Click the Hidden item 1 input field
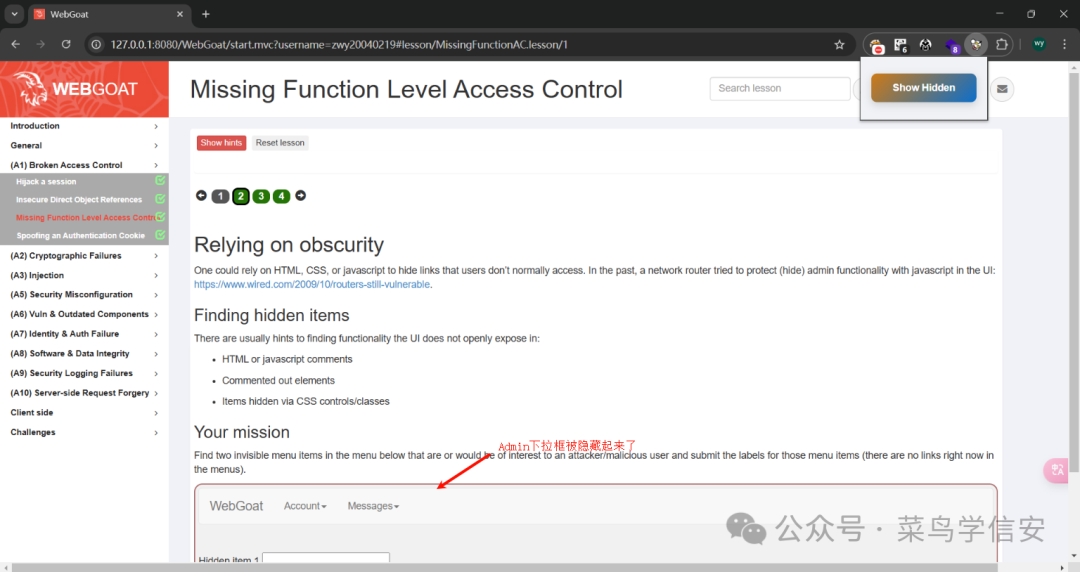 coord(326,558)
